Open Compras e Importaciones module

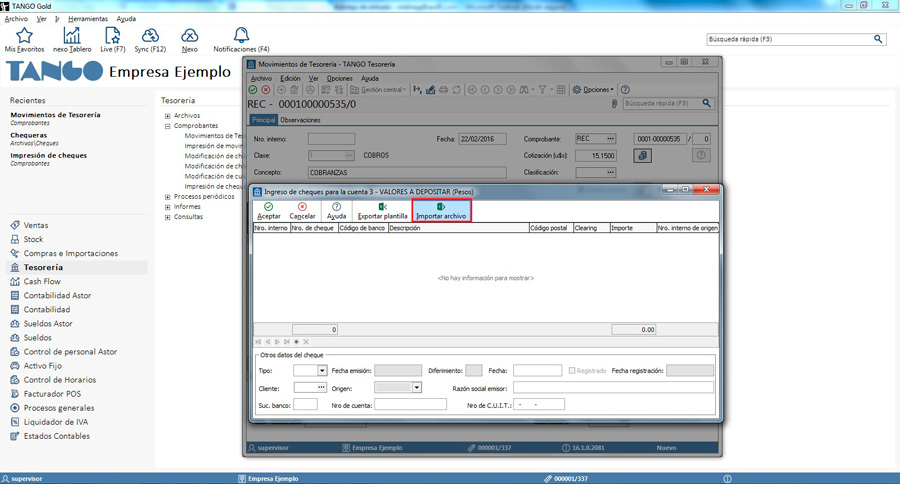(x=71, y=253)
